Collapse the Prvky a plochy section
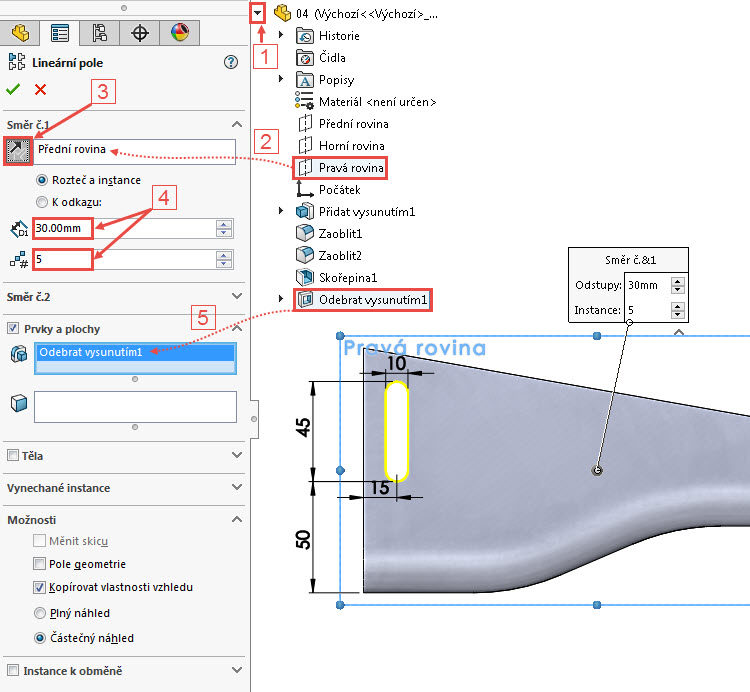The image size is (750, 692). pos(237,329)
